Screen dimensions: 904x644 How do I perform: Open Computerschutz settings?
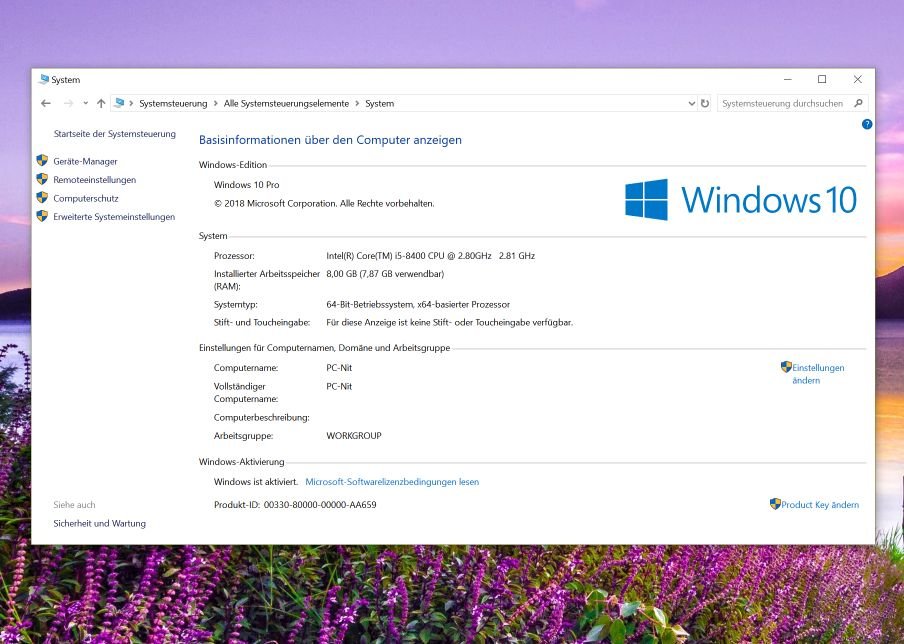click(86, 198)
